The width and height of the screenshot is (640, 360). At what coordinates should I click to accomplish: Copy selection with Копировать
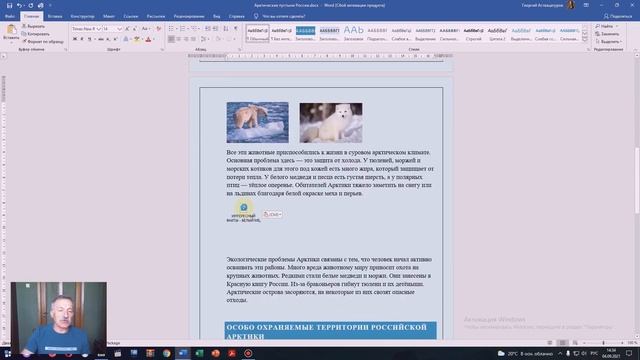click(36, 34)
